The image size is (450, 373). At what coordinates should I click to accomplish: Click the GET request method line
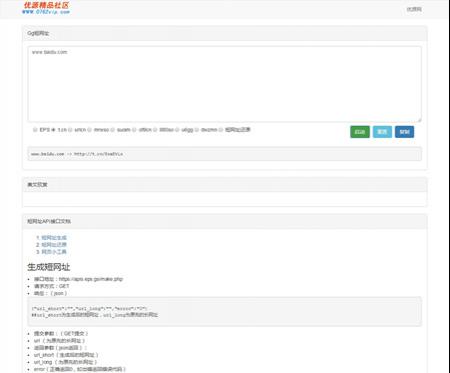coord(52,286)
